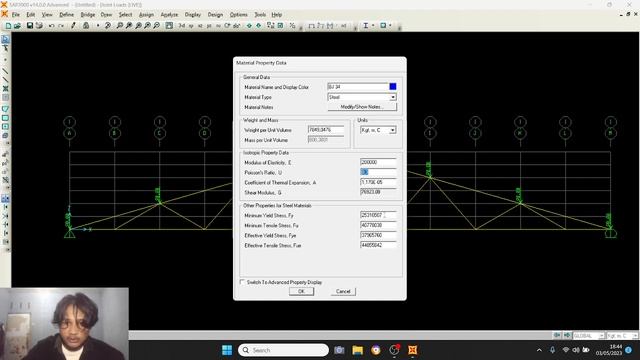The height and width of the screenshot is (360, 640).
Task: Click the Modify/Show Notes button
Action: pos(362,107)
